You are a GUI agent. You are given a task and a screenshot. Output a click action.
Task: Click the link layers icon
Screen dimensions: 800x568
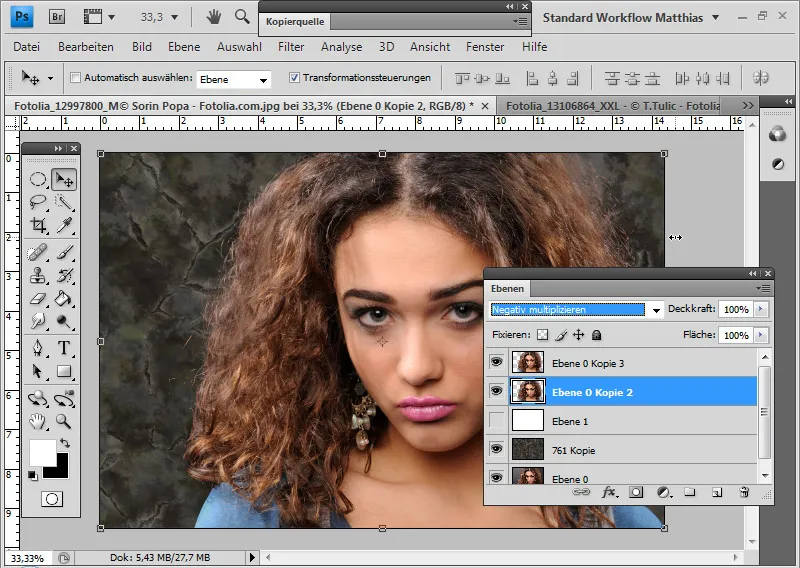point(581,492)
